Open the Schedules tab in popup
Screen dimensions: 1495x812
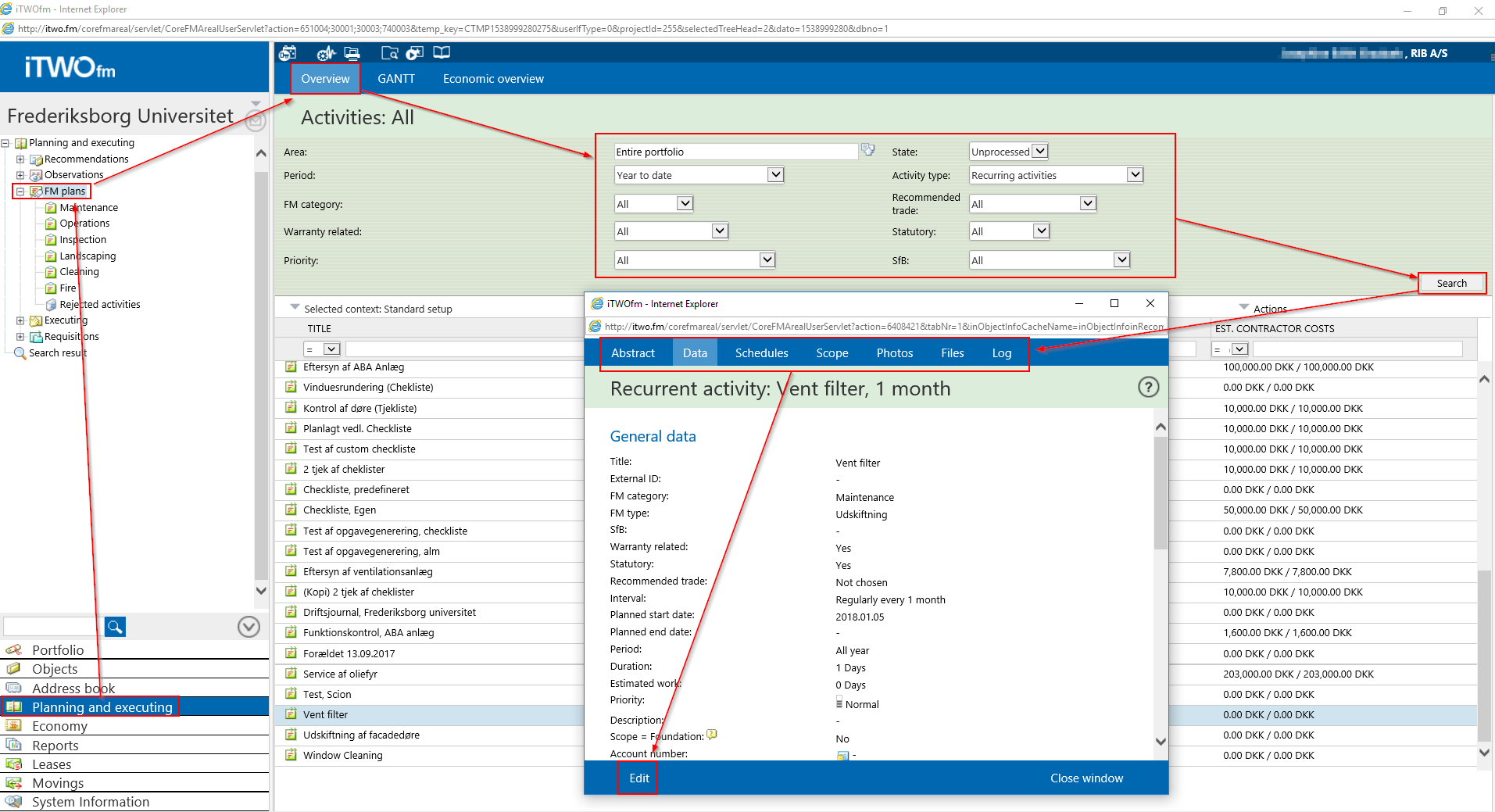click(761, 353)
